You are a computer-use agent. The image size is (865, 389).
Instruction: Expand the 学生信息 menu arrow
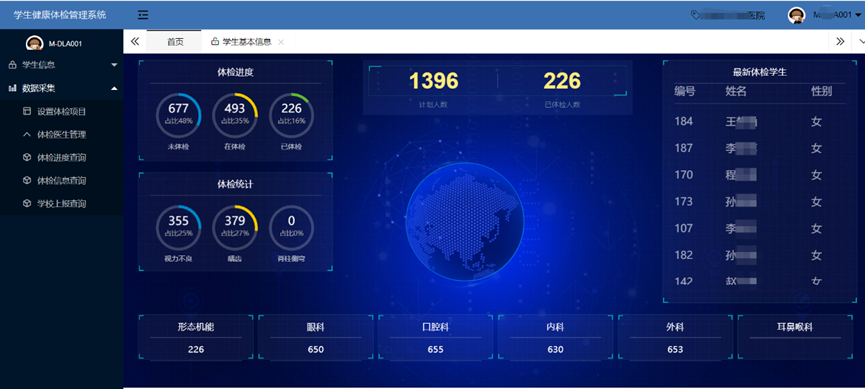coord(114,65)
